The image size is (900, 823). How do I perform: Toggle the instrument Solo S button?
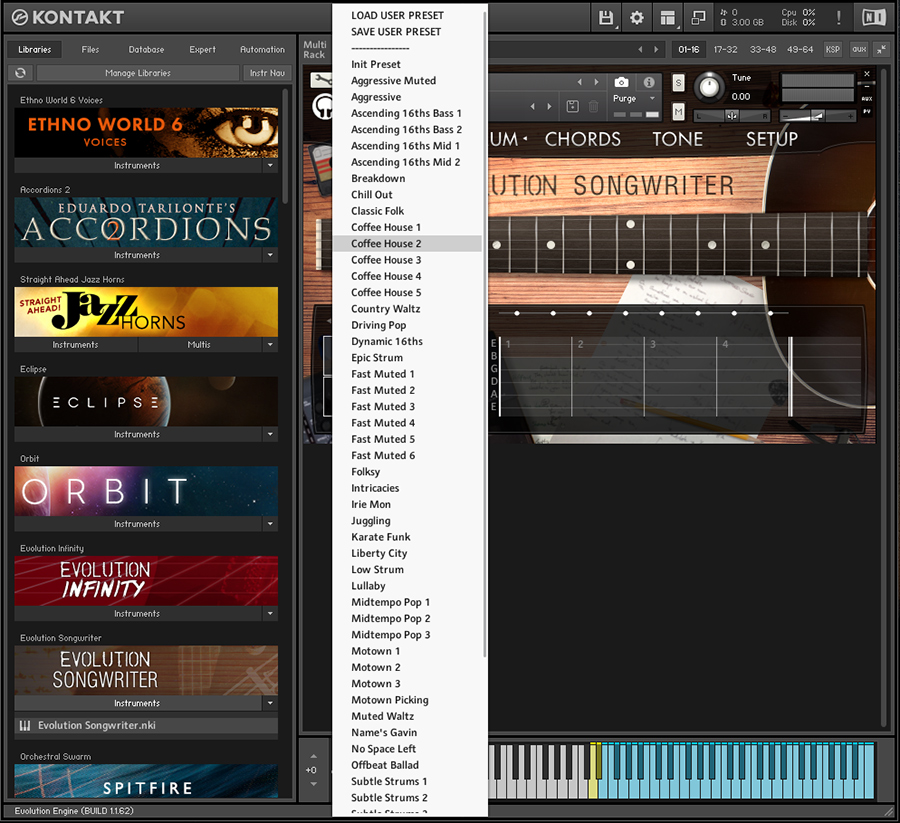(x=678, y=83)
